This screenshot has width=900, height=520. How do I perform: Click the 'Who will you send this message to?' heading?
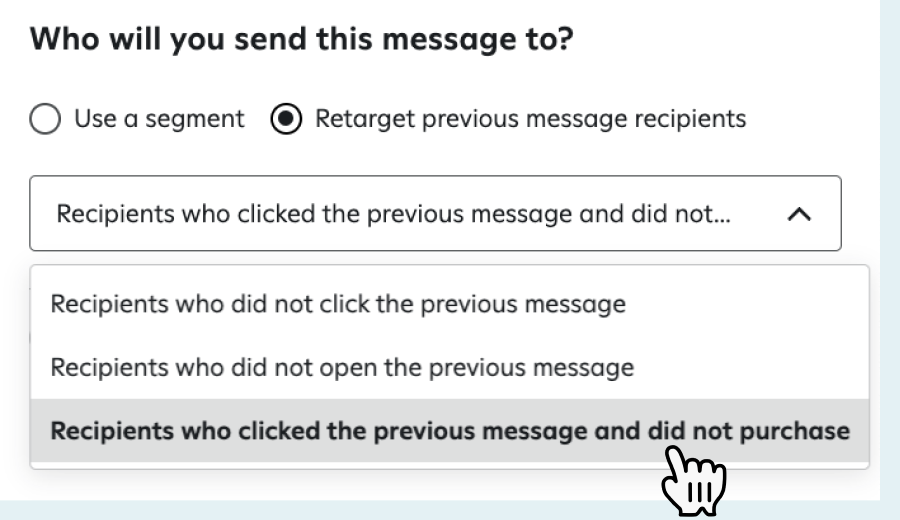(x=308, y=45)
